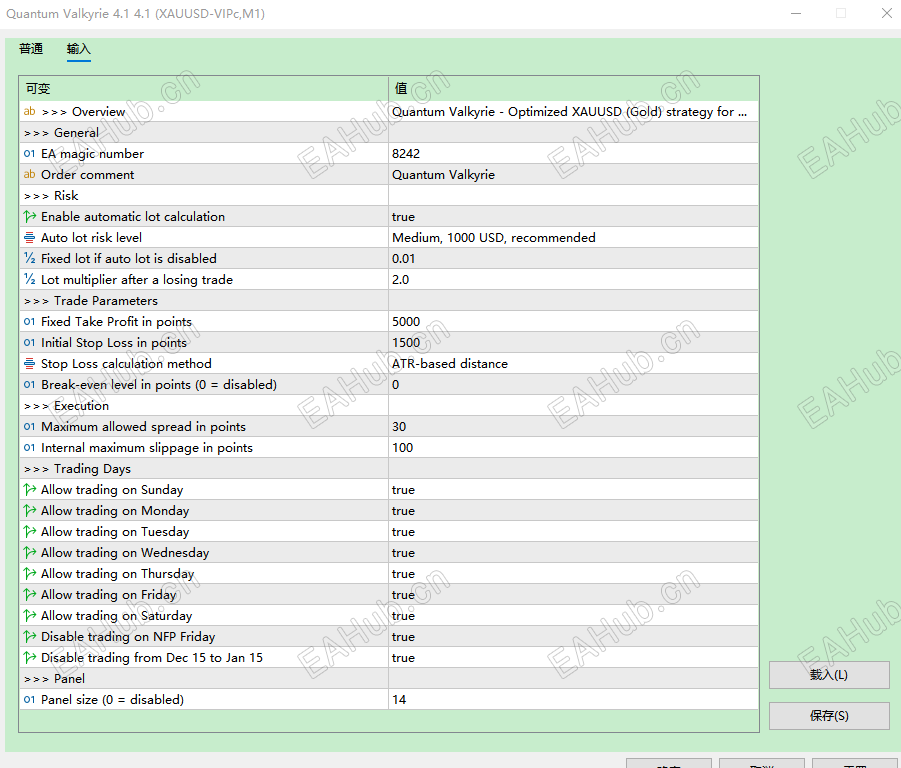Click the bool icon of Allow trading on Tuesday
The width and height of the screenshot is (901, 768).
[29, 531]
